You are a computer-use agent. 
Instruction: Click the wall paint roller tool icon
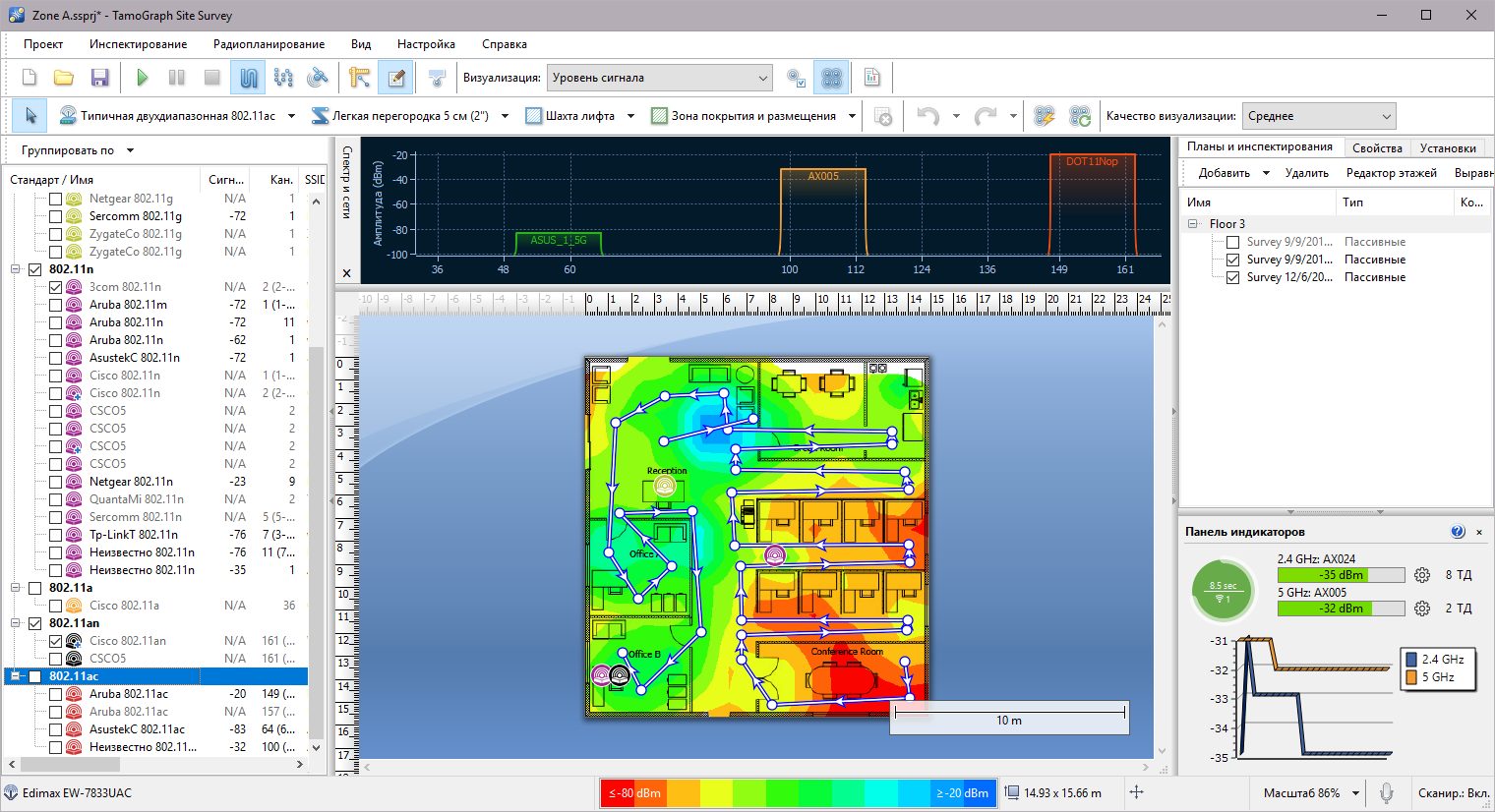coord(438,78)
